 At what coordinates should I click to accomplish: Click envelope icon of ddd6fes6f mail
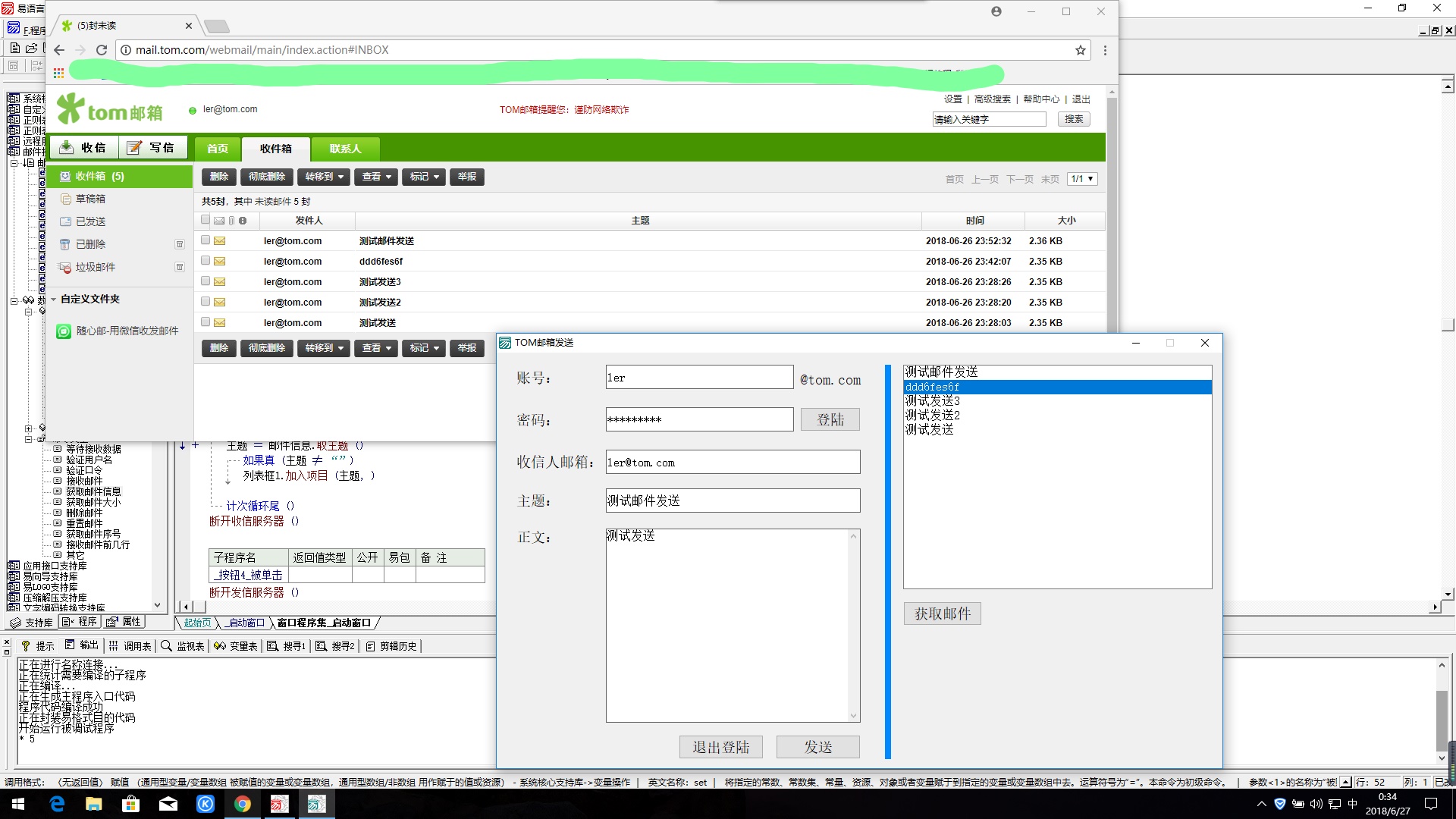220,261
